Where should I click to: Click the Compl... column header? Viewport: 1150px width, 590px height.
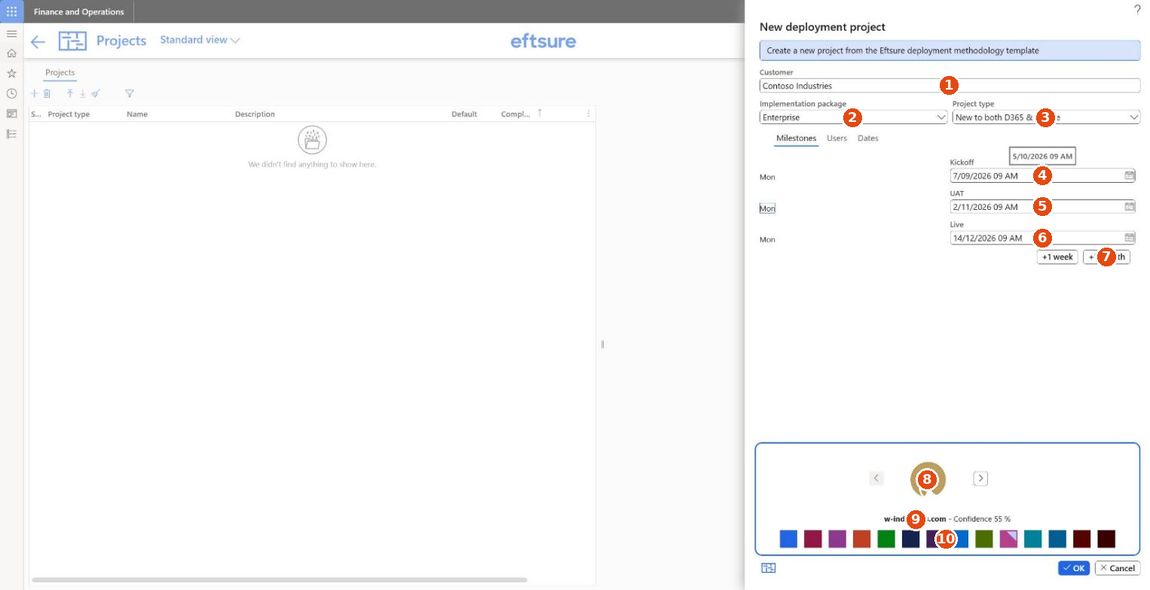(516, 114)
